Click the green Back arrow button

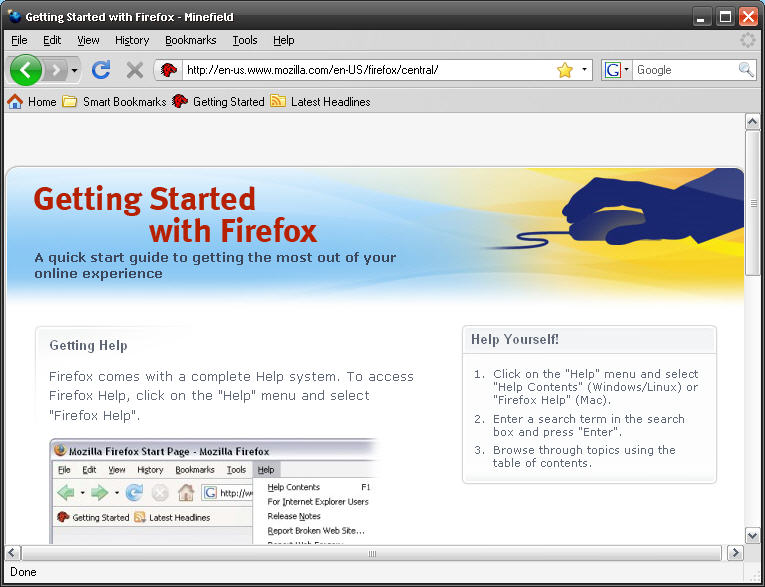(25, 70)
